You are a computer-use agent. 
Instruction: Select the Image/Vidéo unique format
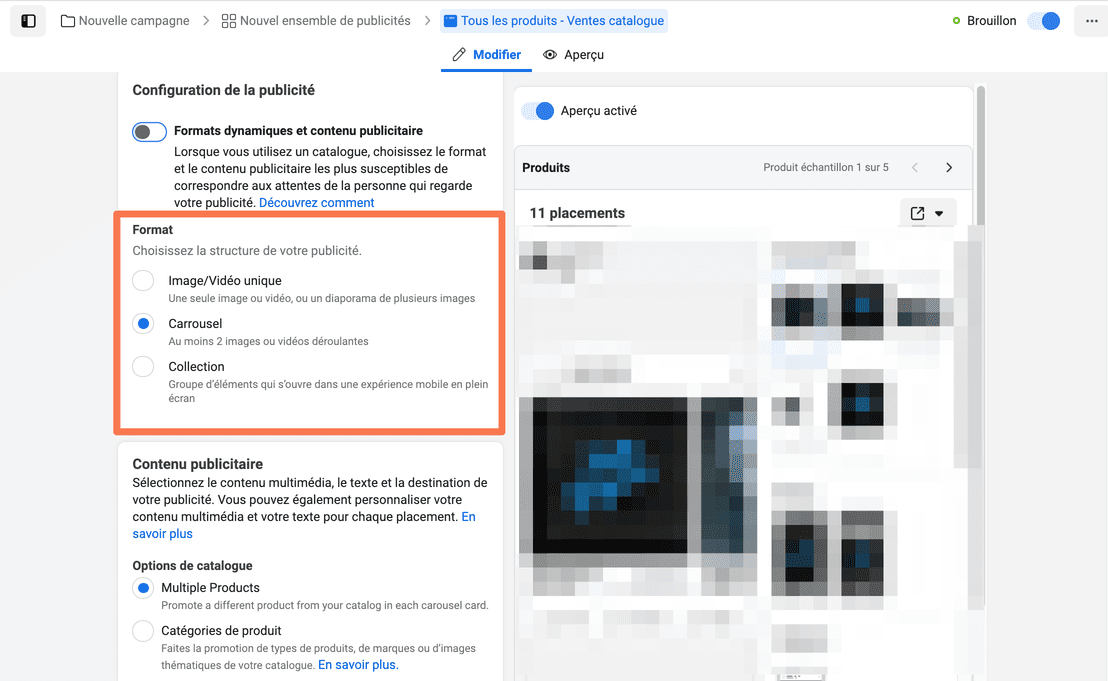pos(143,280)
